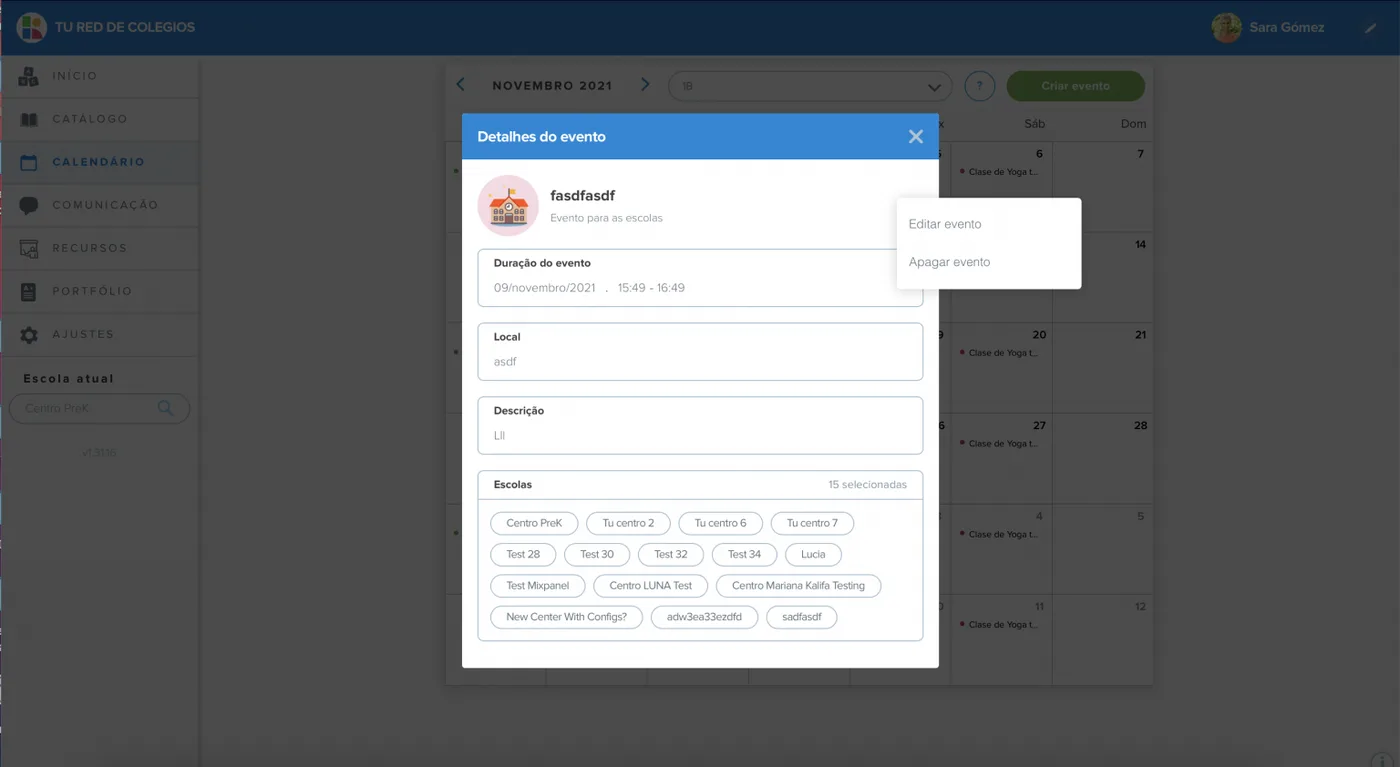Screen dimensions: 1400x767
Task: Click the Descrição field
Action: click(700, 426)
